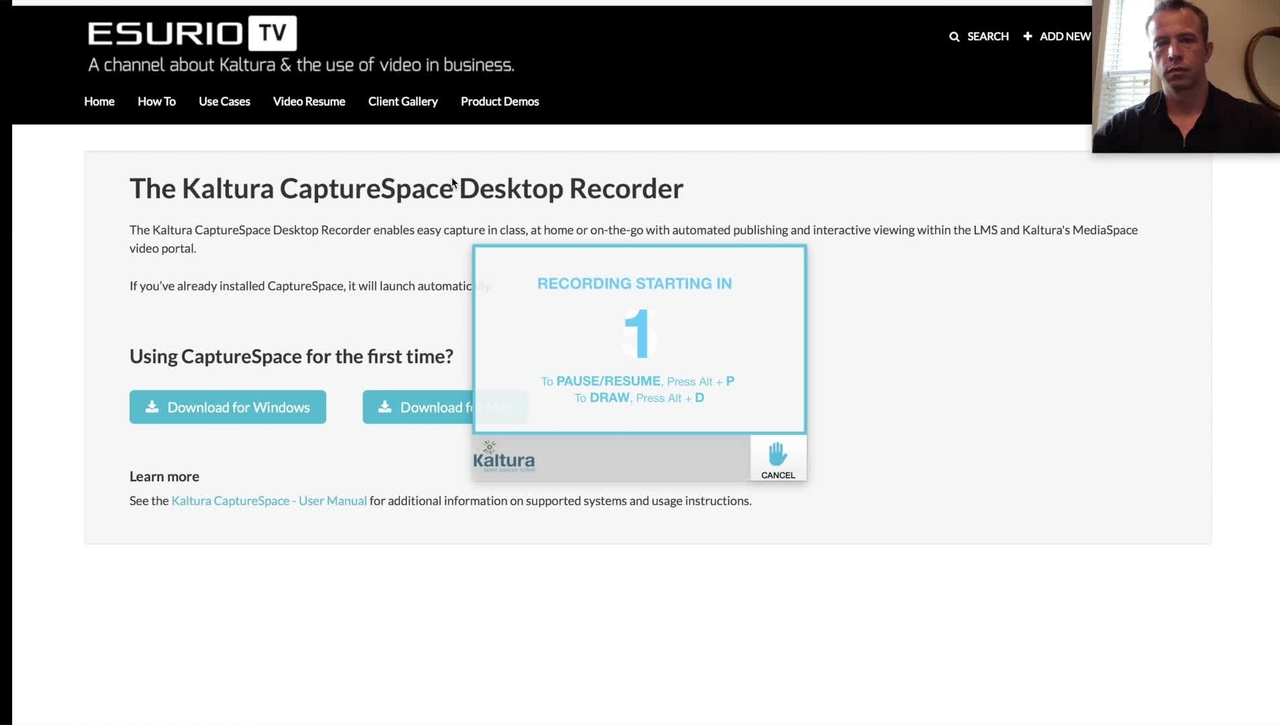1280x725 pixels.
Task: Click the 'RECORDING STARTING IN' text
Action: coord(635,283)
